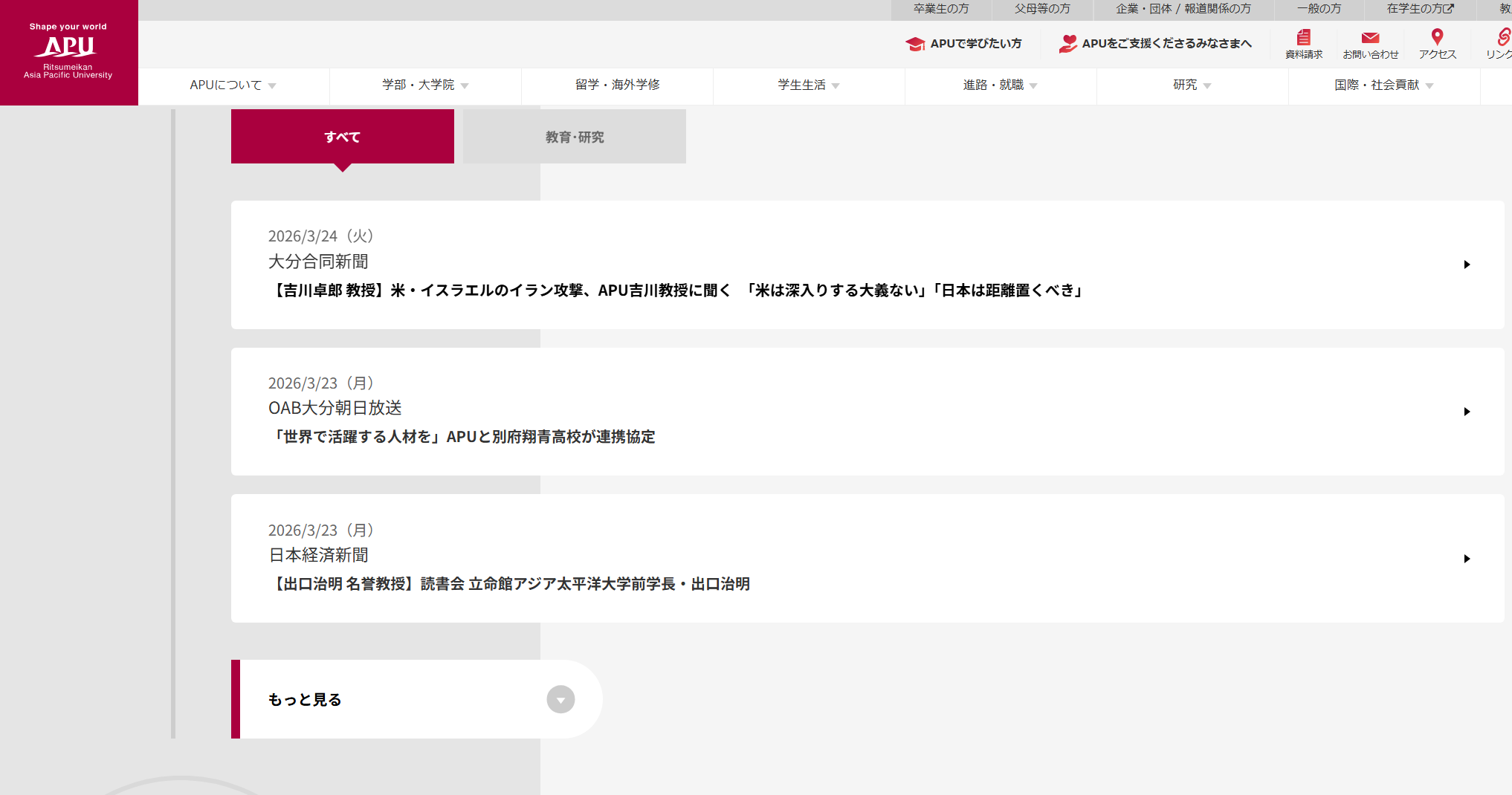
Task: Open the 資料請求 document icon
Action: tap(1304, 37)
